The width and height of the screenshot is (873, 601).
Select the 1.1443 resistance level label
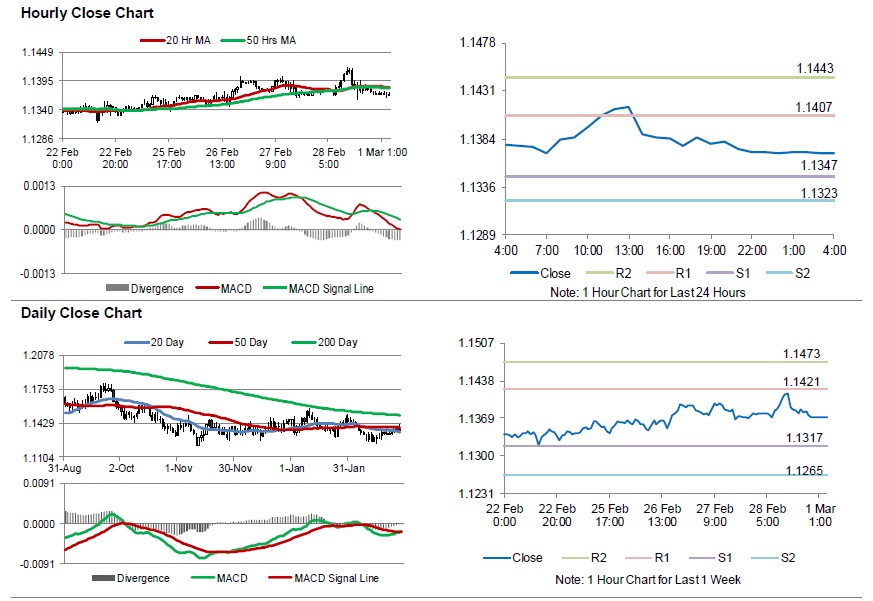coord(816,68)
